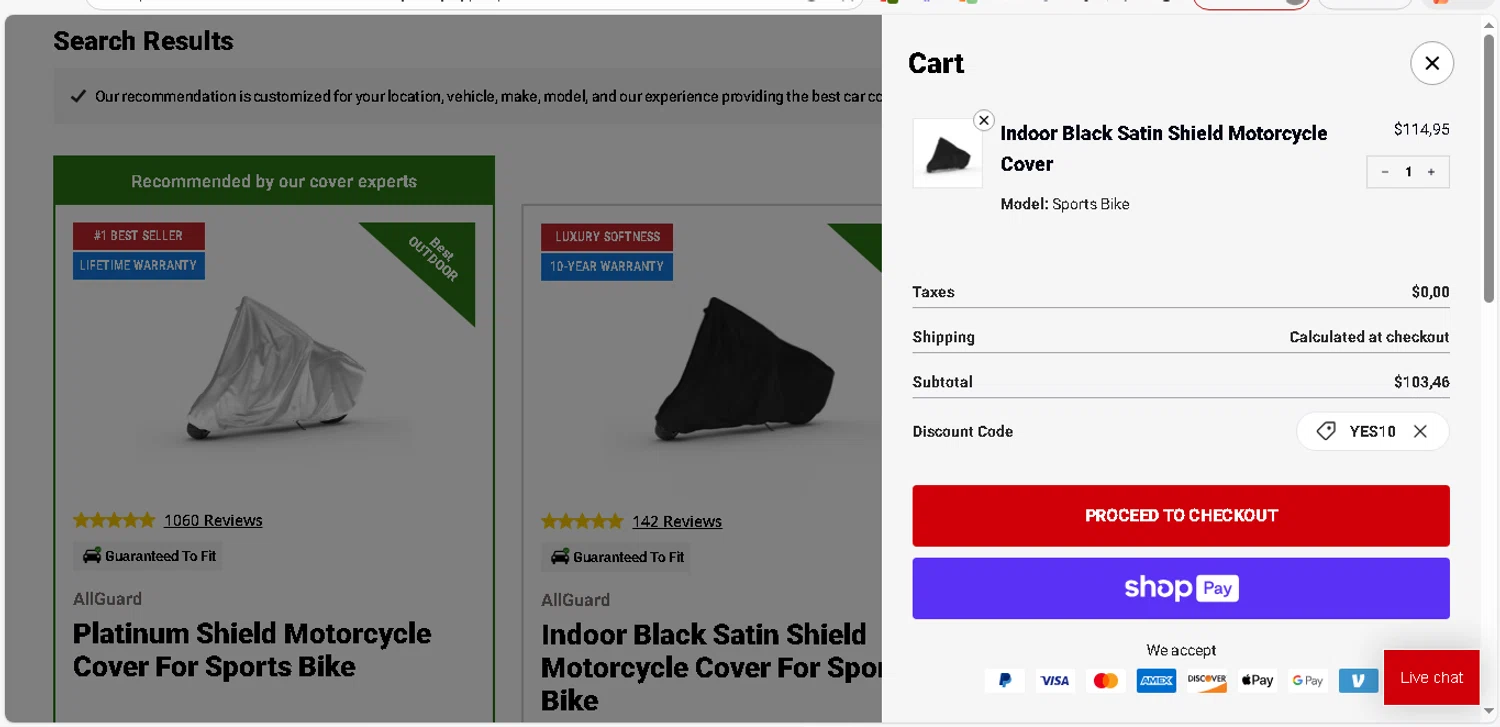Screen dimensions: 1500x727
Task: Click the Subtotal value $103,46
Action: (x=1421, y=382)
